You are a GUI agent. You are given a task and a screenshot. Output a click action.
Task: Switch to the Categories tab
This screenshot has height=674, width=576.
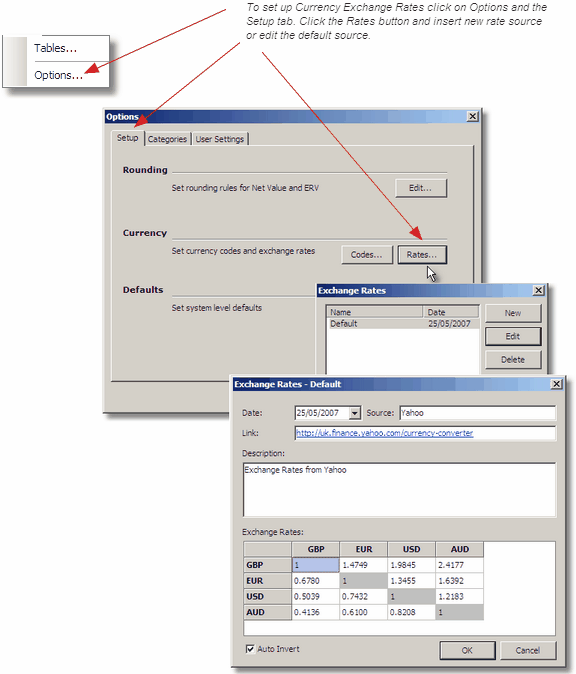[x=167, y=139]
